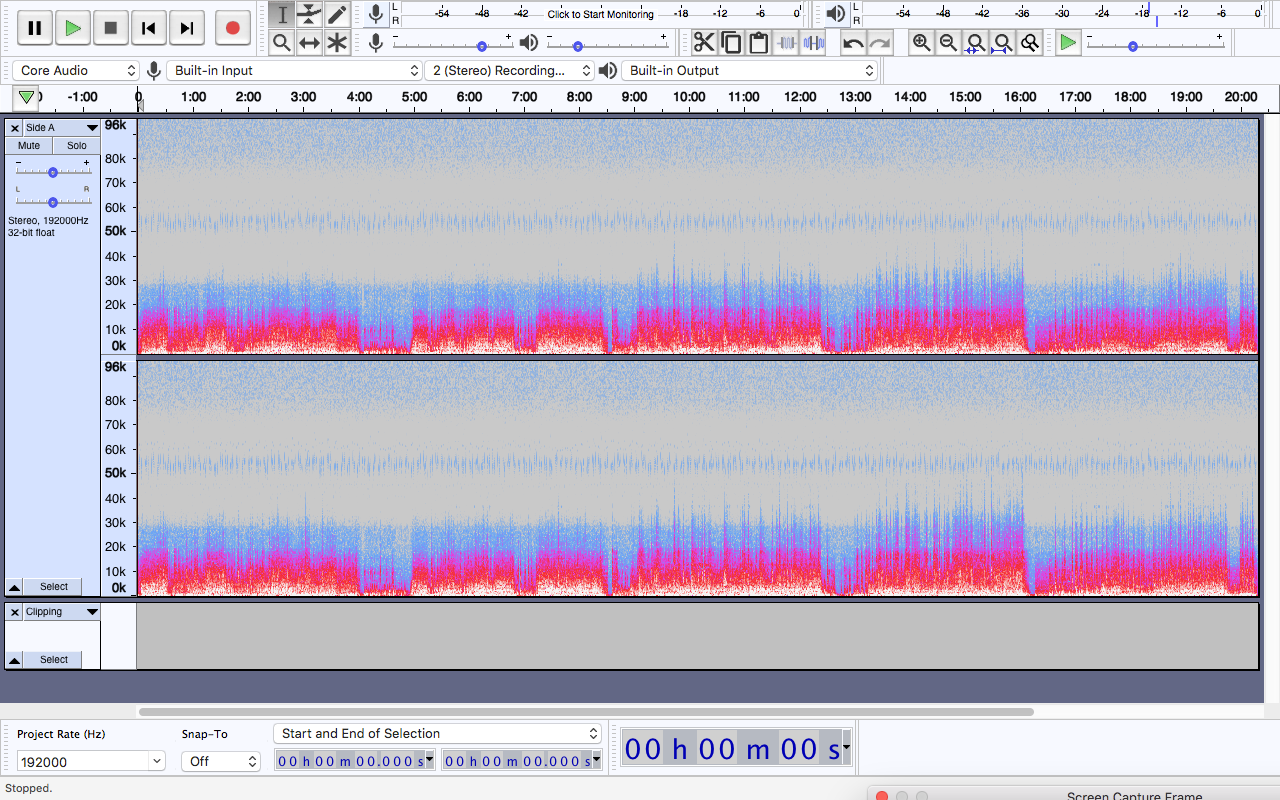Collapse the Clipping track
Screen dimensions: 1280x800
tap(14, 660)
